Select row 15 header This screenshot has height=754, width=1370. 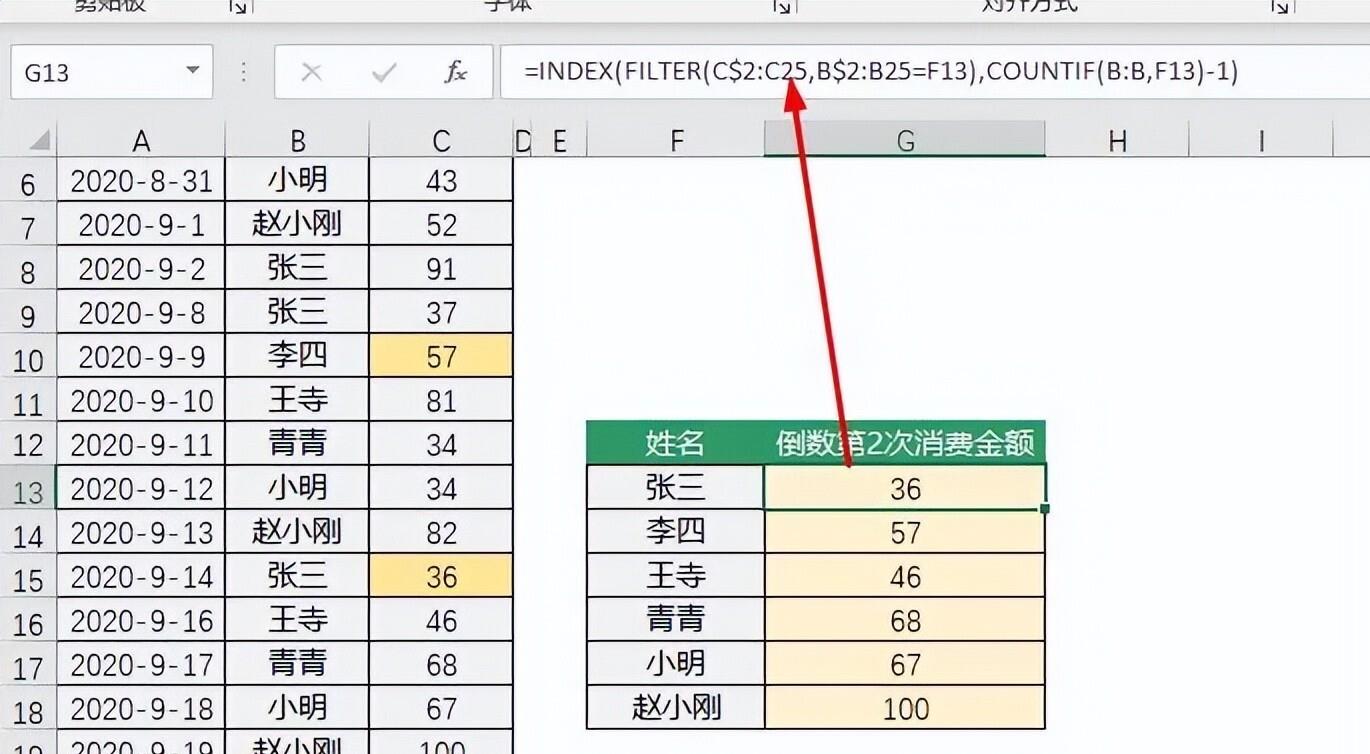click(x=28, y=578)
